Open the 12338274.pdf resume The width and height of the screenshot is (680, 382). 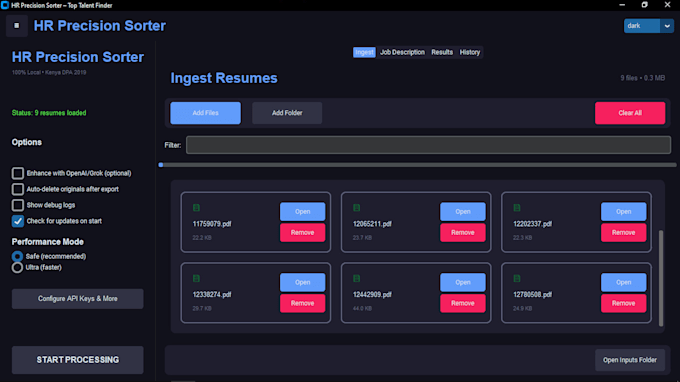tap(302, 282)
